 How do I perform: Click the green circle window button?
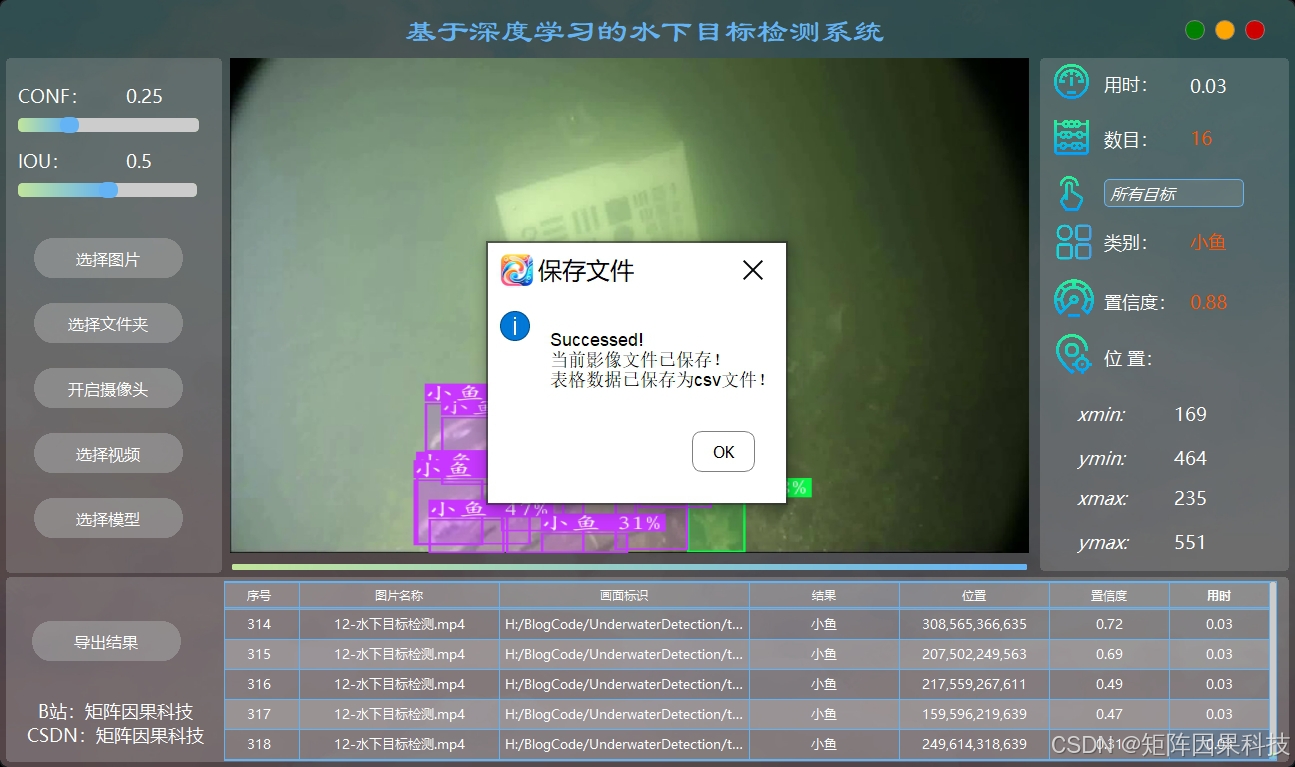pyautogui.click(x=1194, y=30)
